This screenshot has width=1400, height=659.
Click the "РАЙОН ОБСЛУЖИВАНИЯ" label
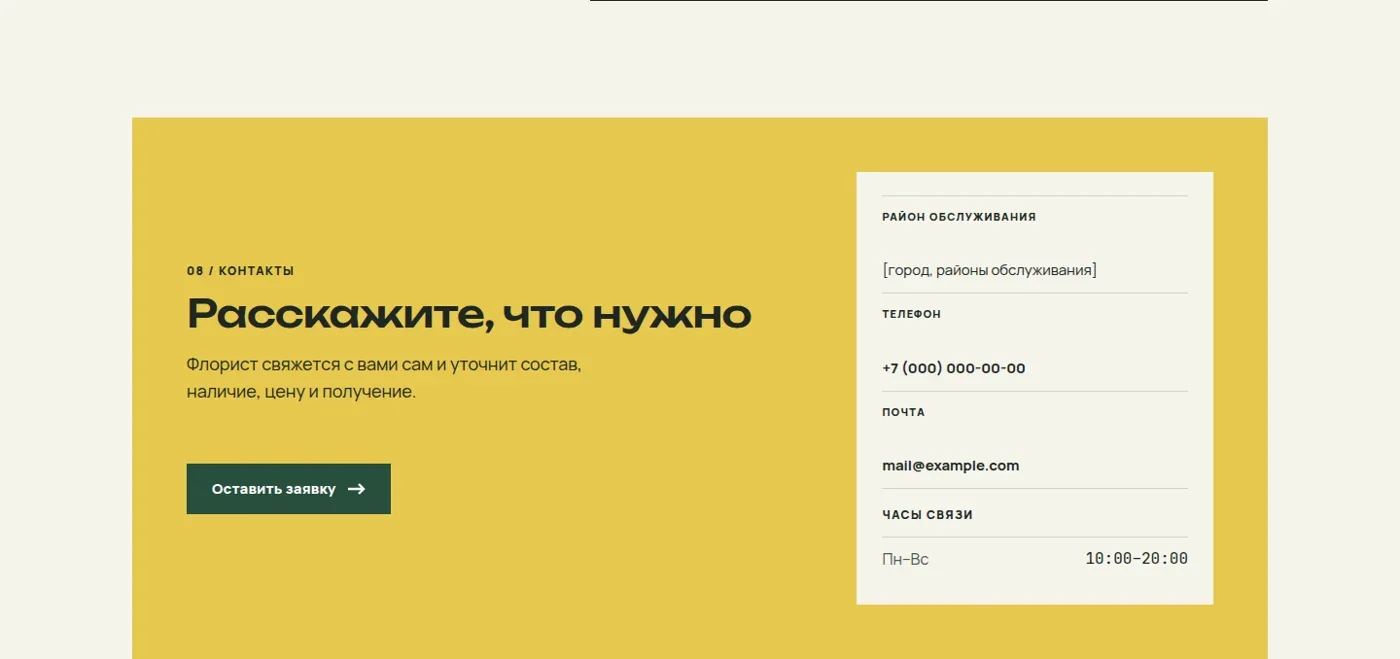[x=959, y=217]
